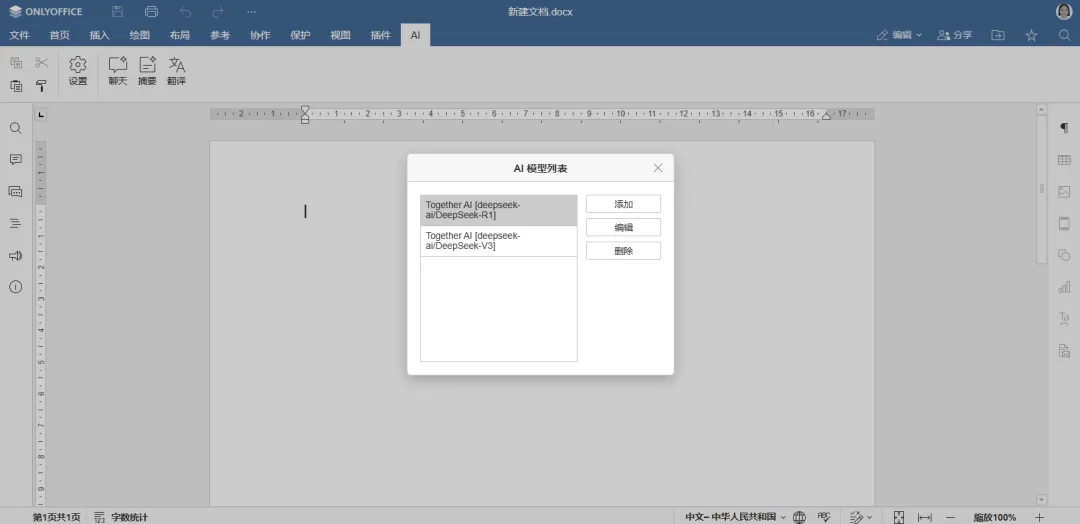The height and width of the screenshot is (524, 1080).
Task: Mark document as favorite with star icon
Action: 1031,35
